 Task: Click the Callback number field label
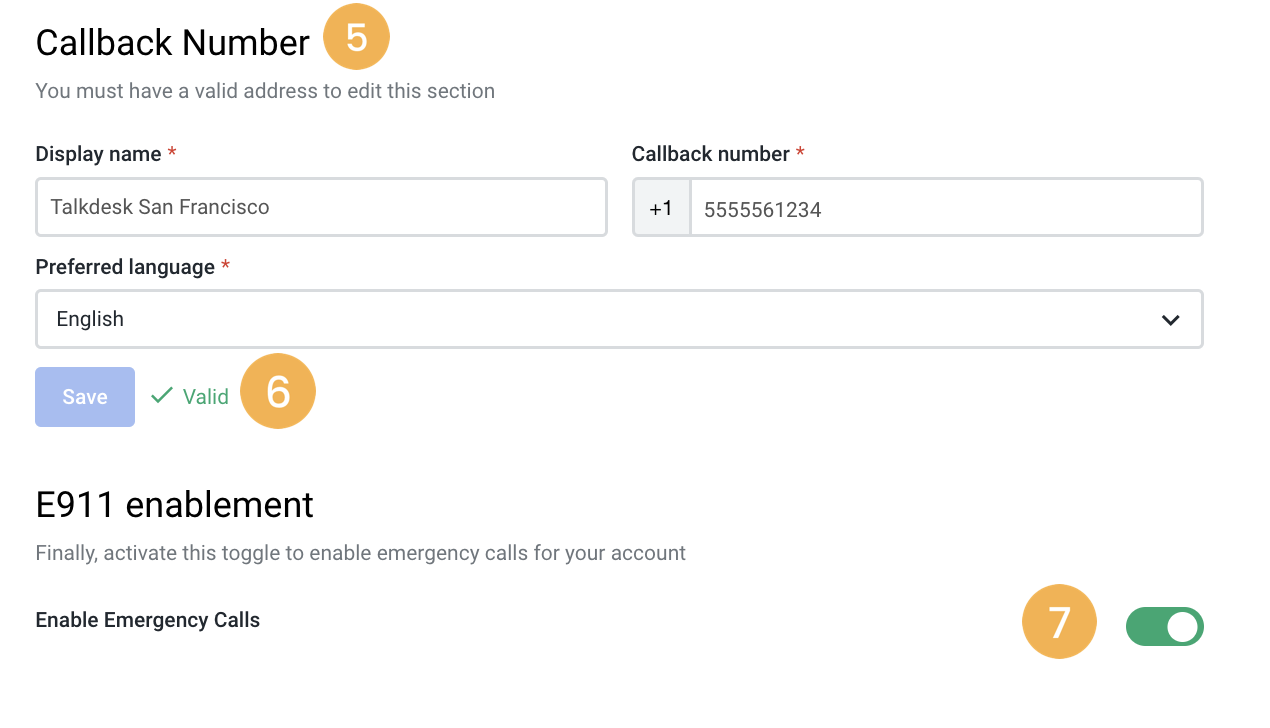point(711,154)
